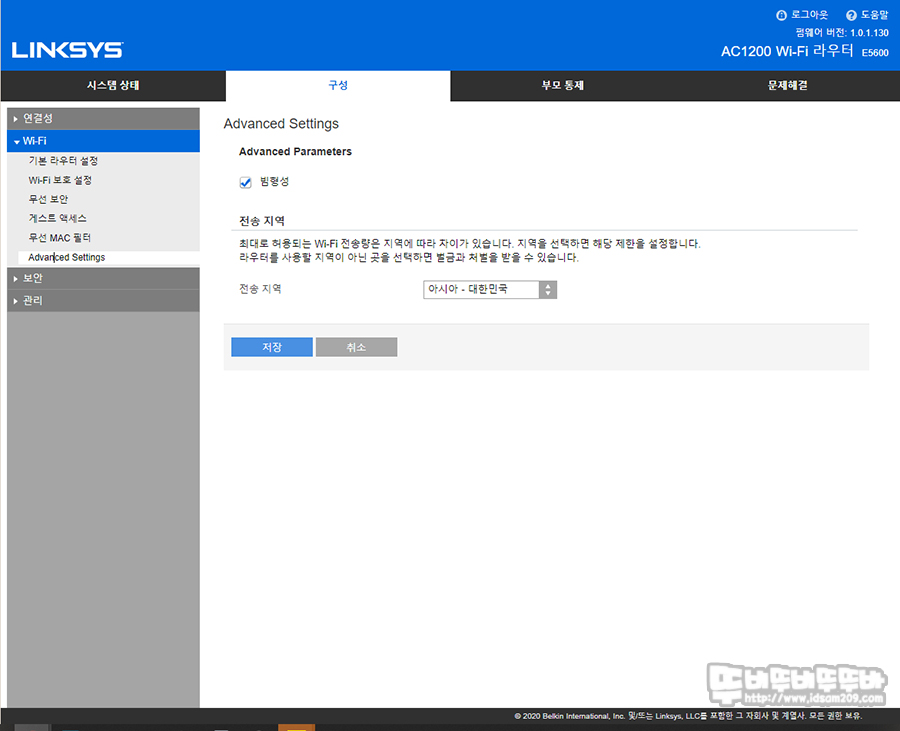Select 무선 보안 menu item
900x731 pixels.
pos(48,199)
